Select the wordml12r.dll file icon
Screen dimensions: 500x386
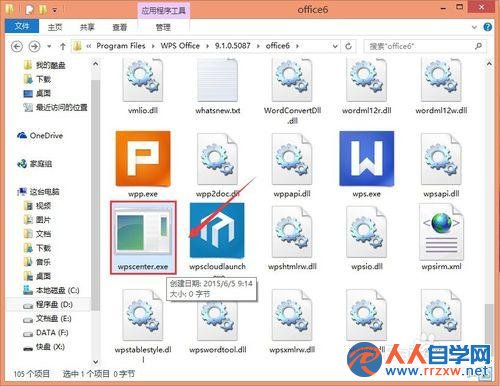(366, 80)
